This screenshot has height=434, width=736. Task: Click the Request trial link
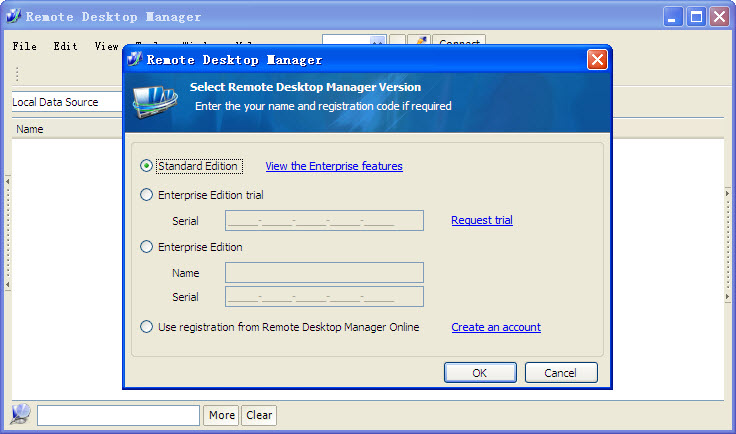pos(482,220)
